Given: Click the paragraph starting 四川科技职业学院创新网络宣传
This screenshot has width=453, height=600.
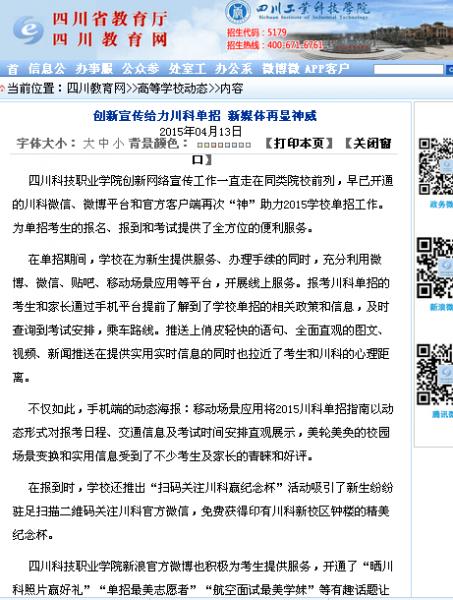Looking at the screenshot, I should tap(203, 204).
